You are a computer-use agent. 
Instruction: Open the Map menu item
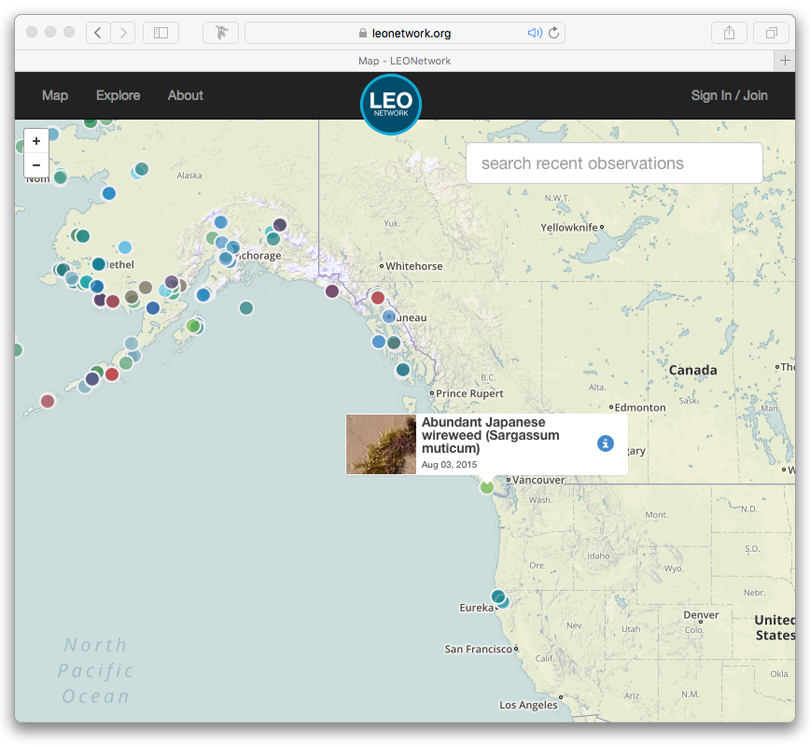point(55,96)
